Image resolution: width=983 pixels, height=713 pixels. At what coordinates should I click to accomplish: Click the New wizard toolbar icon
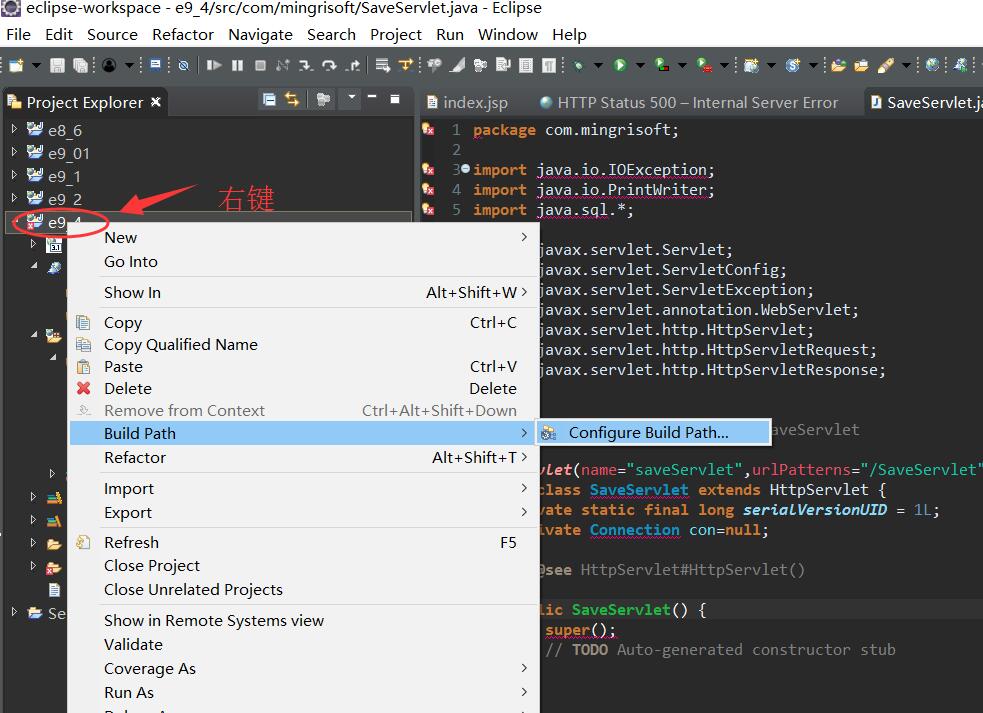16,65
